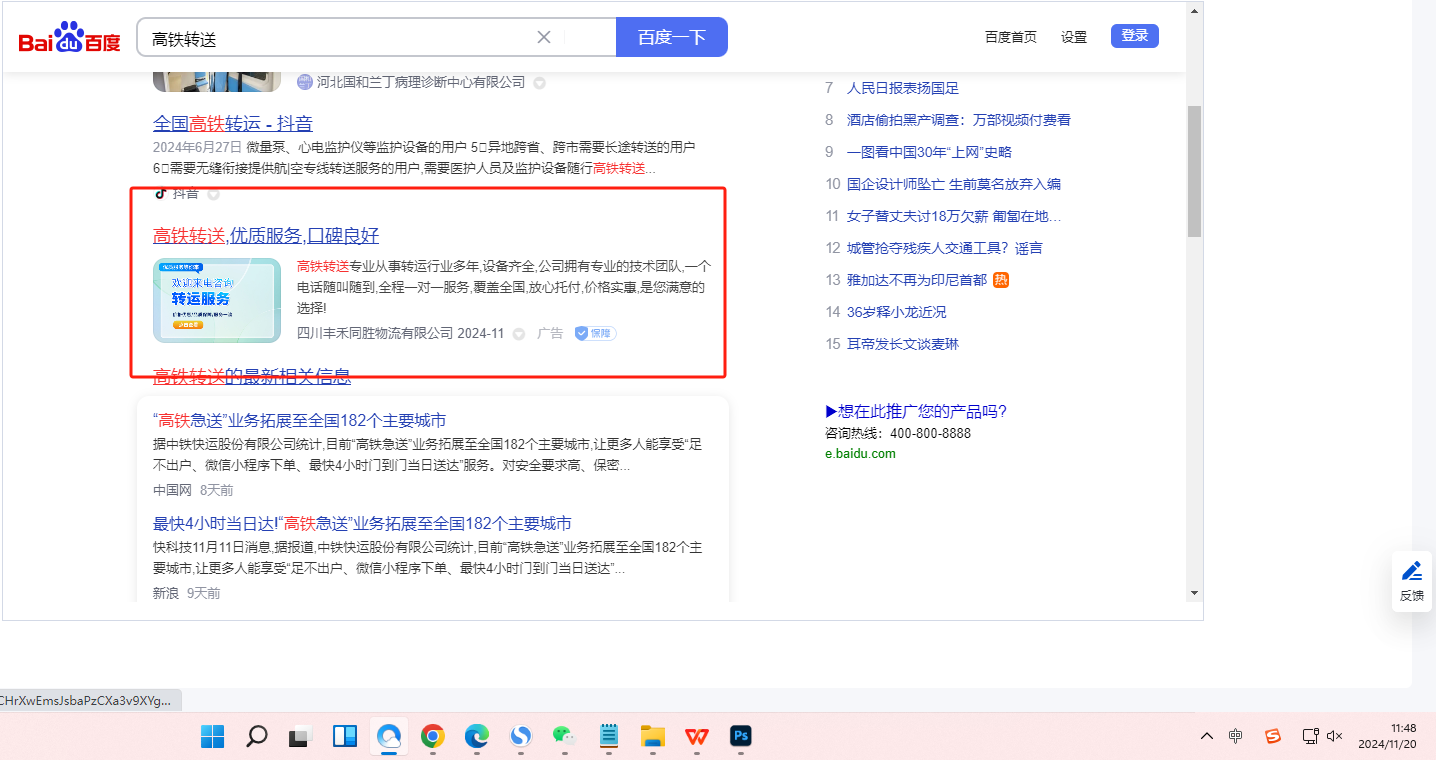Viewport: 1436px width, 760px height.
Task: Expand the dropdown arrow next to 抖音 source
Action: click(x=213, y=194)
